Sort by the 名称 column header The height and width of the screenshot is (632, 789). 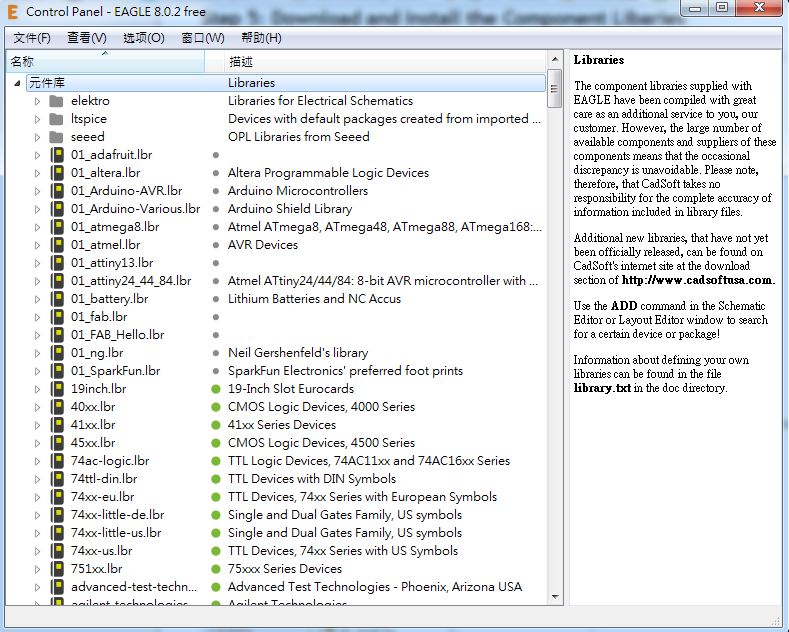(106, 62)
